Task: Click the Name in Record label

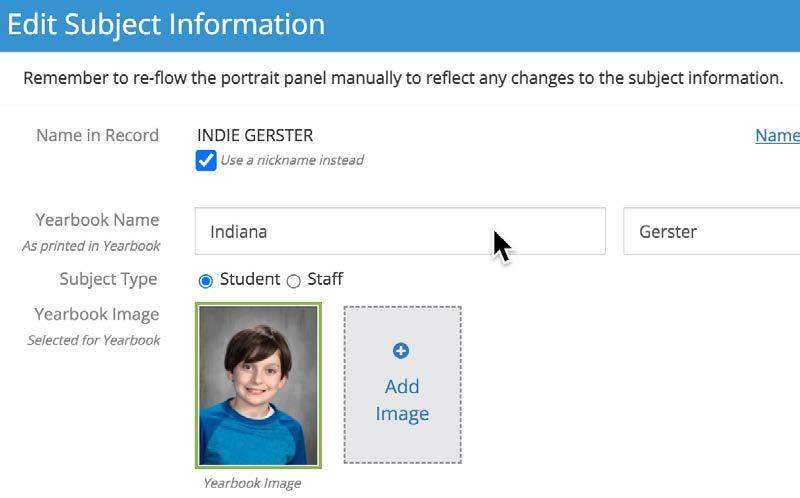Action: coord(97,135)
